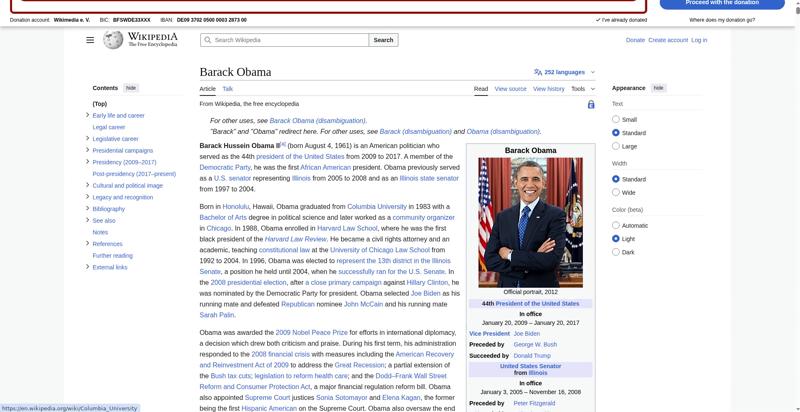The height and width of the screenshot is (412, 800).
Task: Choose the Dark color mode
Action: coord(616,252)
